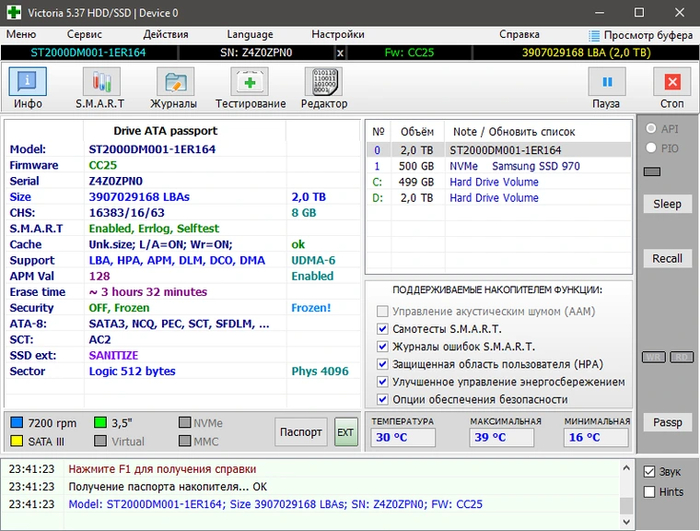The width and height of the screenshot is (700, 531).
Task: Click the Просмотр буфера list icon
Action: [x=594, y=35]
